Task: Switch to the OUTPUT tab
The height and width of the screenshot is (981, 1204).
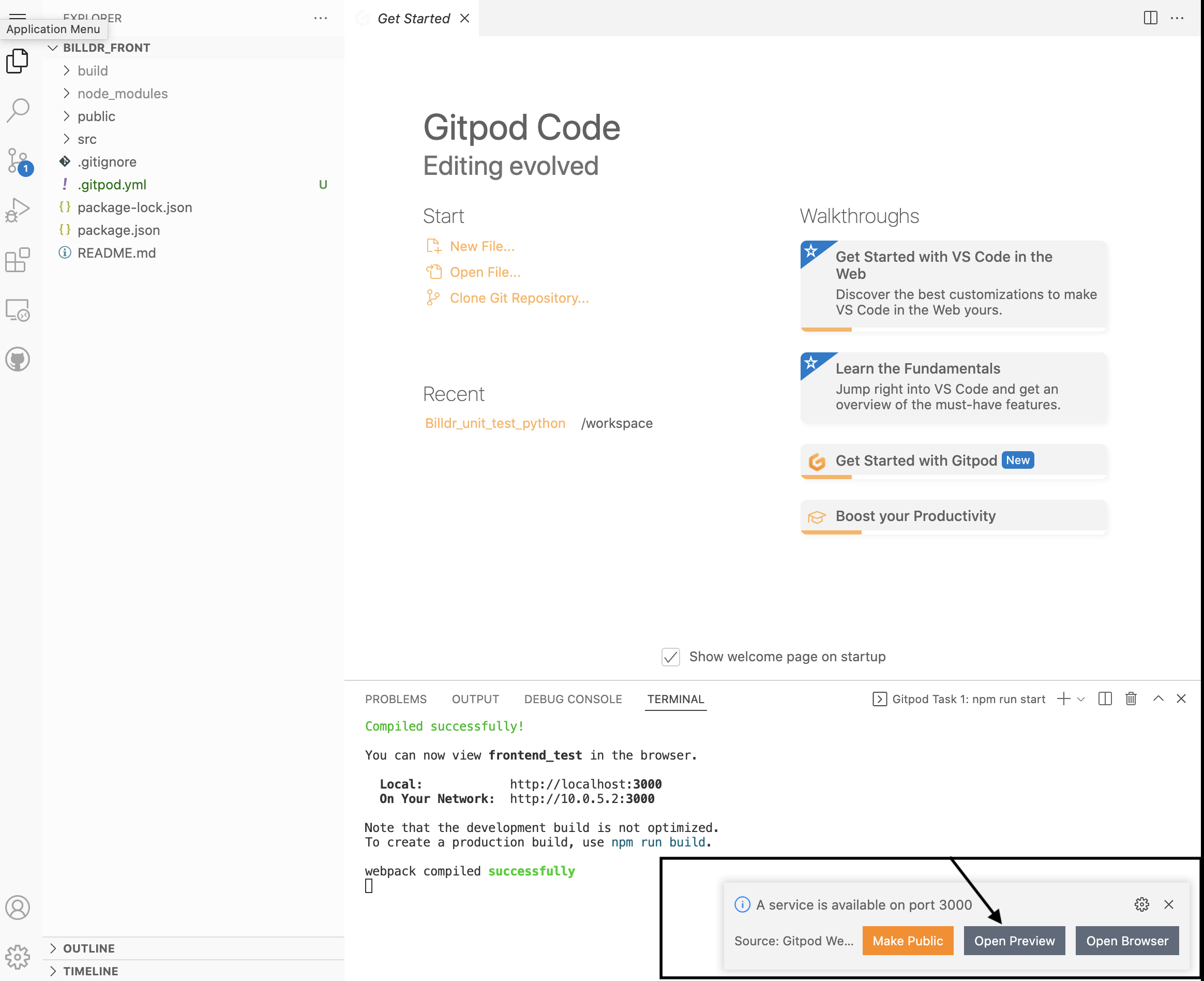Action: (475, 699)
